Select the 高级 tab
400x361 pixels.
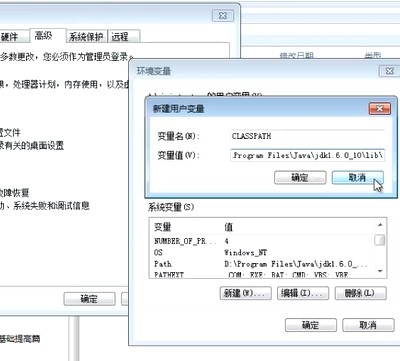[47, 36]
